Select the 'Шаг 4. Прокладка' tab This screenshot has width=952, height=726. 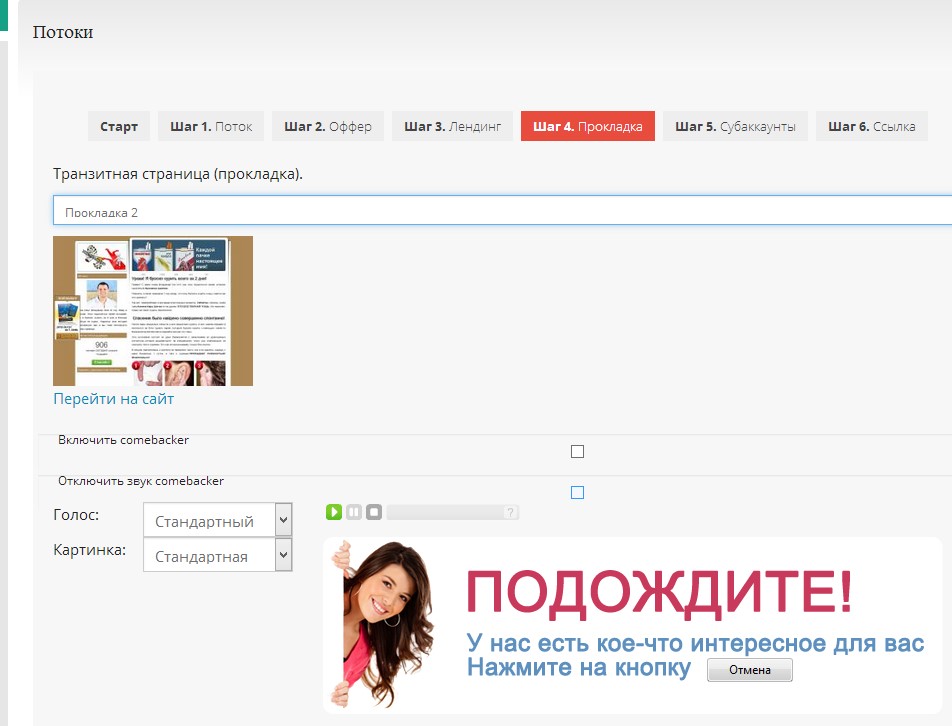click(x=588, y=126)
